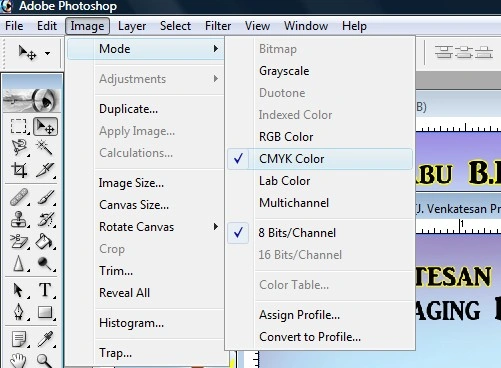Select the Background Eraser tool
This screenshot has height=368, width=501.
[19, 241]
